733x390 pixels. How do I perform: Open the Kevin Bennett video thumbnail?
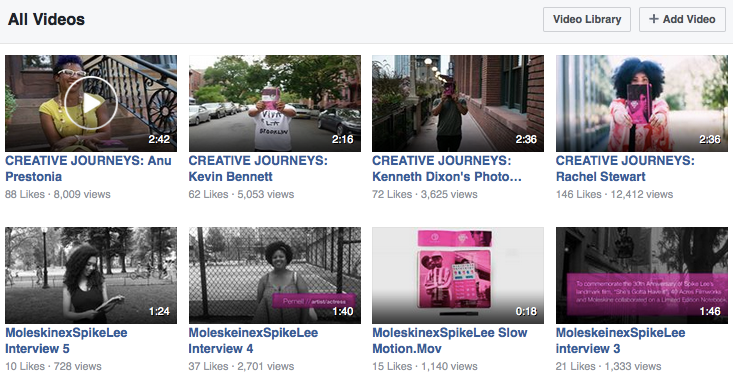274,103
